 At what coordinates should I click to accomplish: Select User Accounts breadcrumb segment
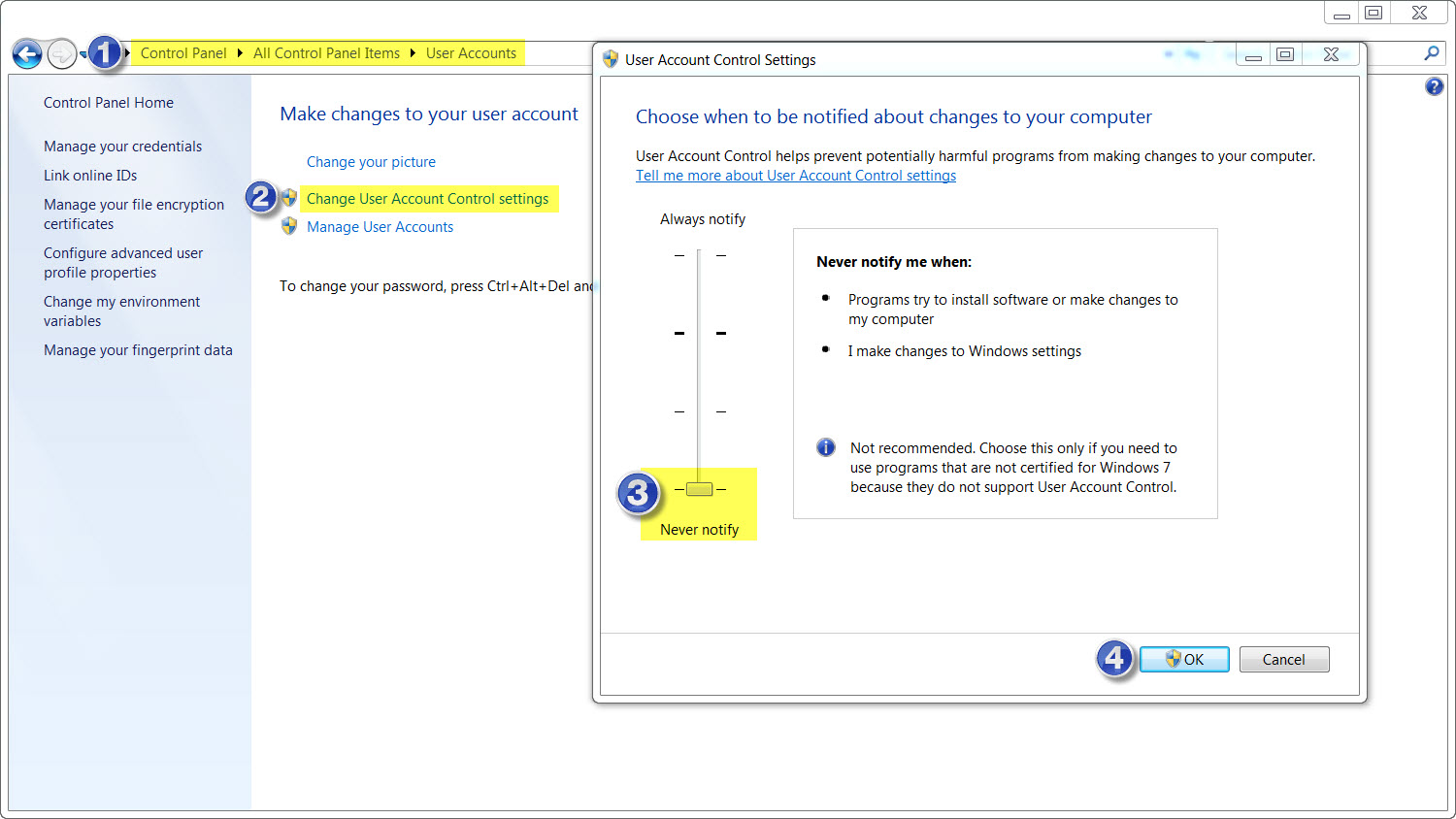click(x=471, y=53)
